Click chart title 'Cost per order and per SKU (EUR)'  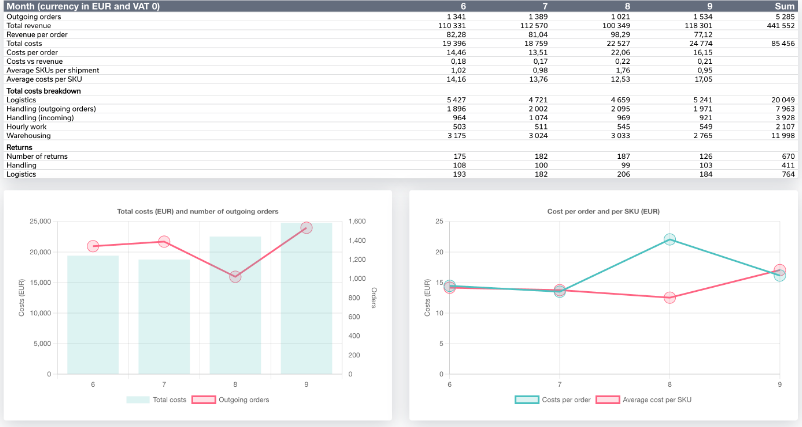click(604, 211)
